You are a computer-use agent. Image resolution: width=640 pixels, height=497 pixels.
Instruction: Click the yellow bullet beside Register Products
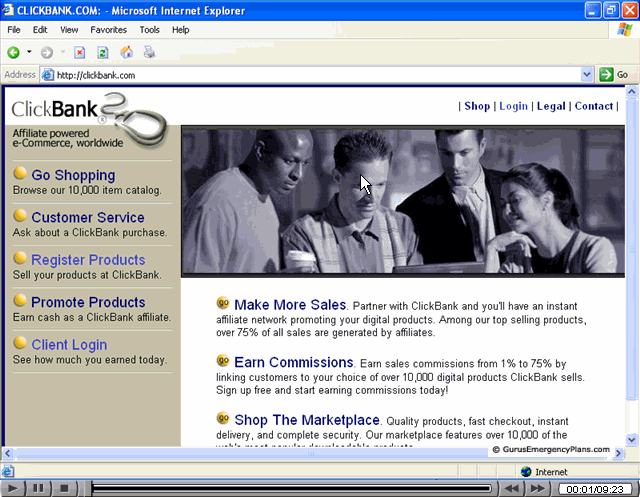click(20, 258)
